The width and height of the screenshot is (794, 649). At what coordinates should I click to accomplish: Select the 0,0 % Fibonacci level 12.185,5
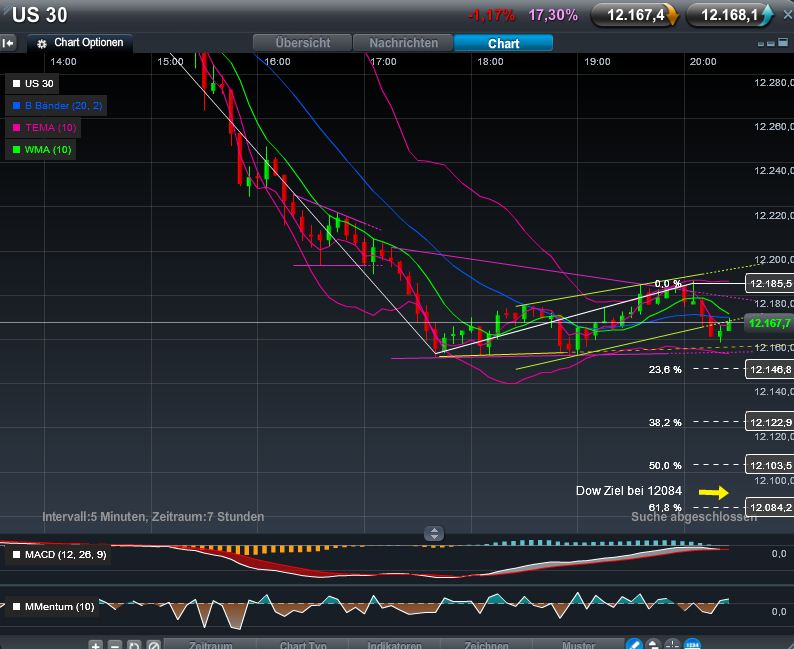point(770,283)
